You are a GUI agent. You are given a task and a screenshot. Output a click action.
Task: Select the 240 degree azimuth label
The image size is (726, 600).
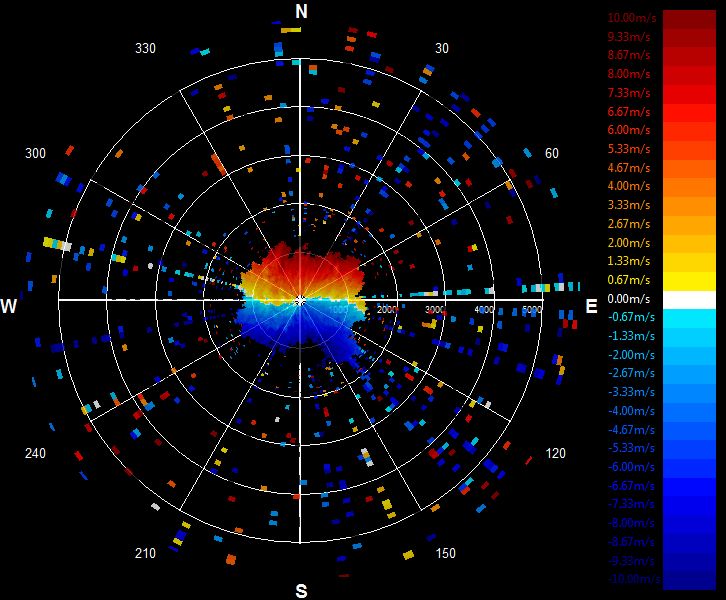click(35, 453)
